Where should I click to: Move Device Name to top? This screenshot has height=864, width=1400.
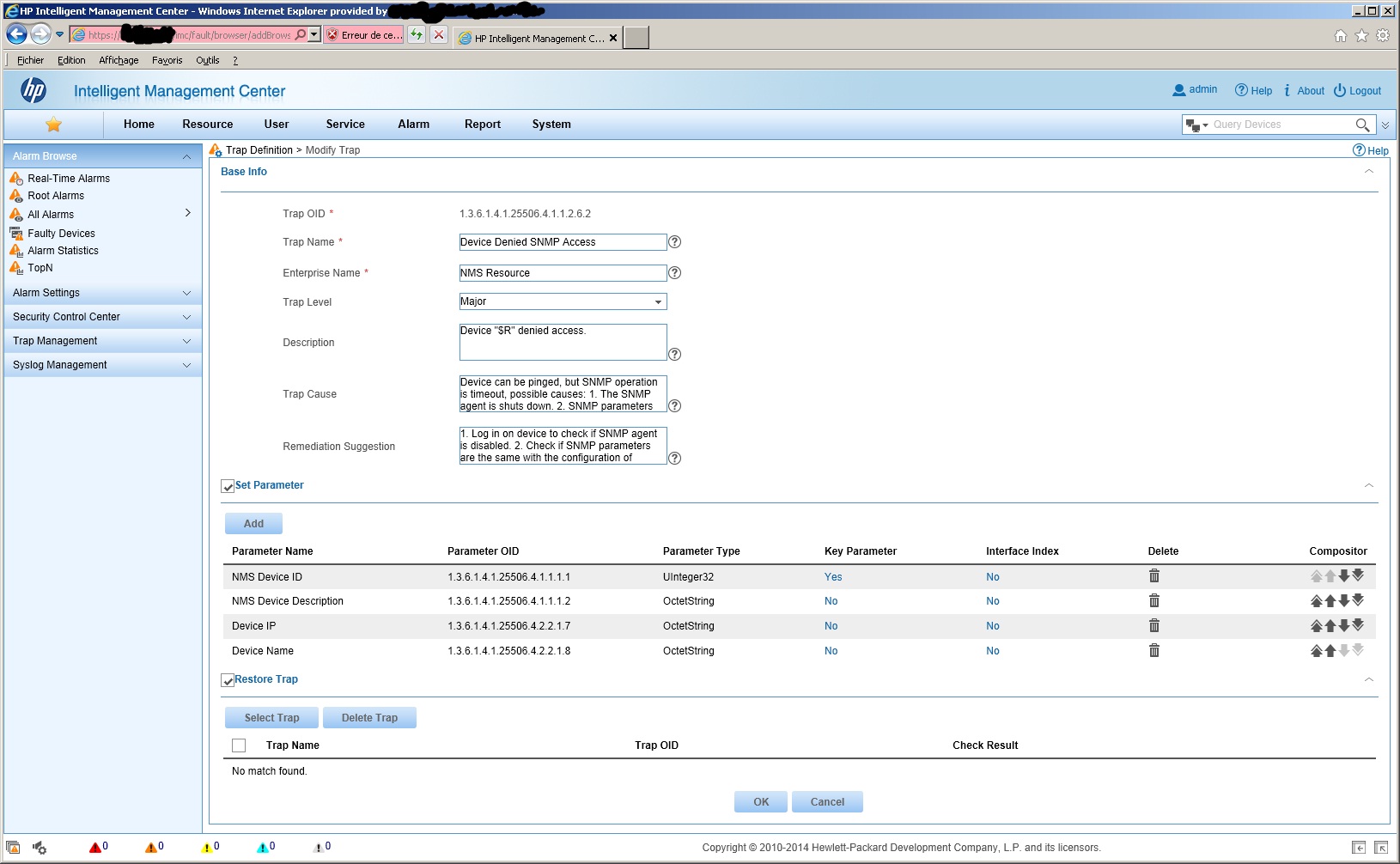(1316, 651)
